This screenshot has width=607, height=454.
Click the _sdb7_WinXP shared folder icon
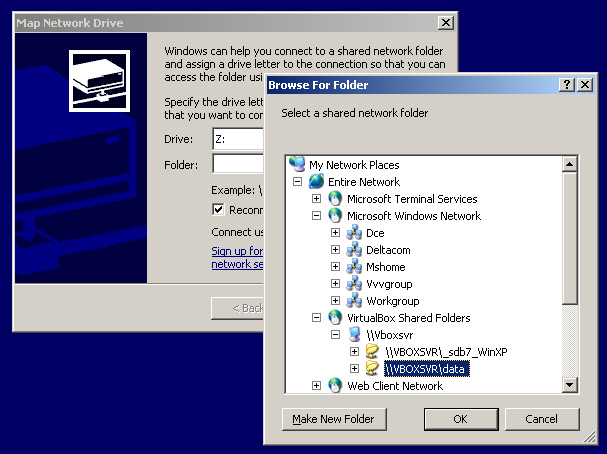pyautogui.click(x=373, y=351)
